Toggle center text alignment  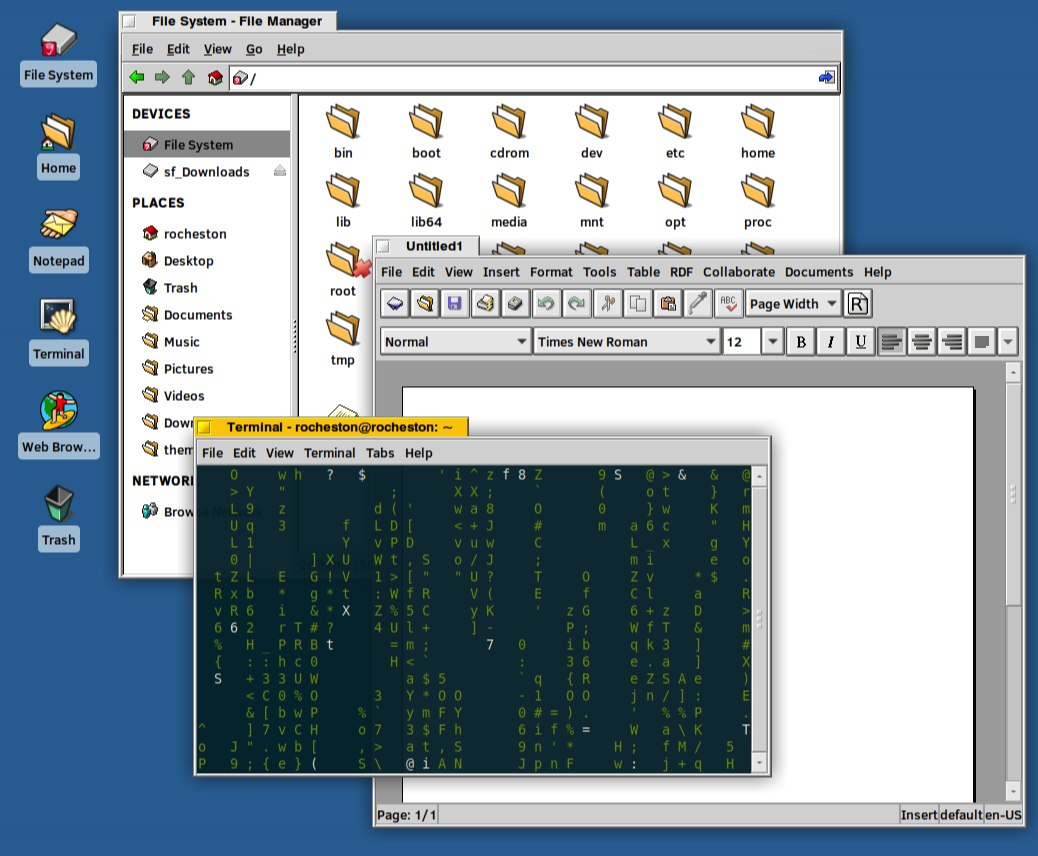point(921,342)
